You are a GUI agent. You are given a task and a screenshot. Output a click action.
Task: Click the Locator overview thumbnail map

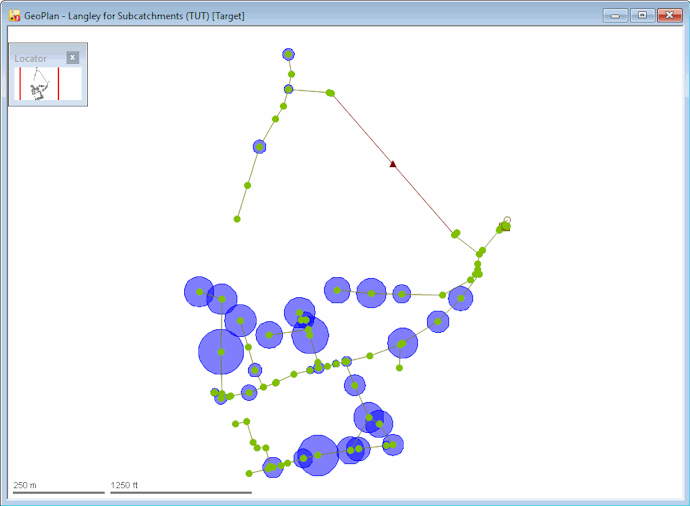pyautogui.click(x=48, y=84)
